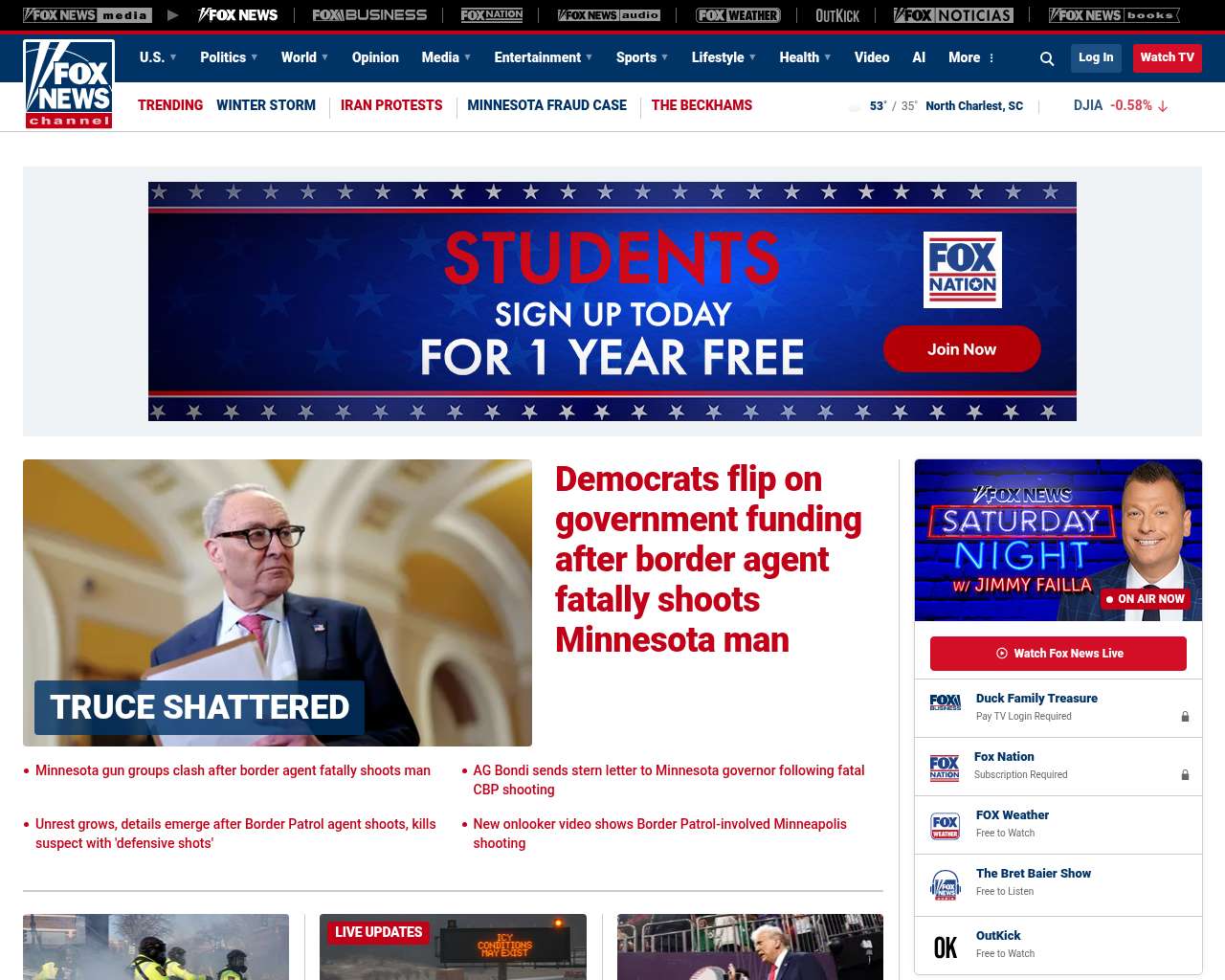Click the Fox News Books logo
The image size is (1225, 980).
(x=1114, y=15)
